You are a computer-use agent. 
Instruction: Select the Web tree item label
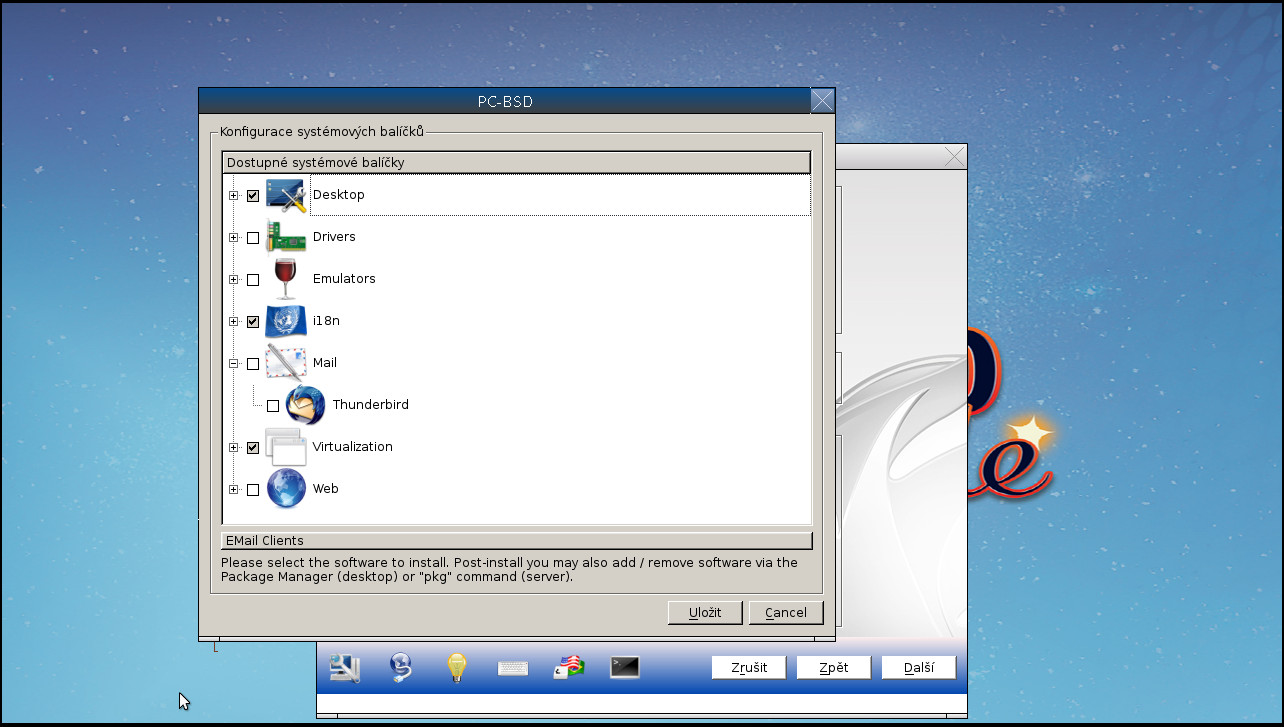tap(325, 489)
